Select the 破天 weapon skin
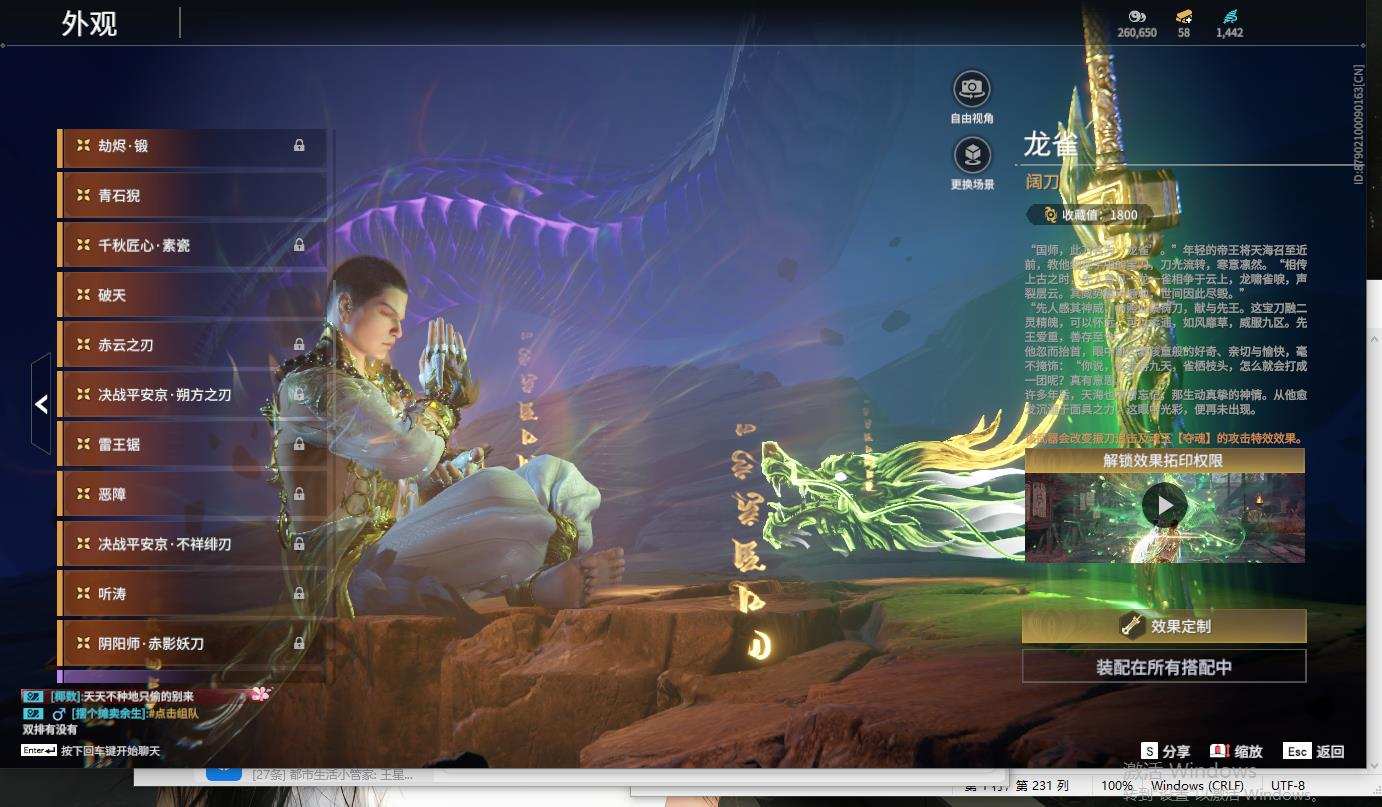The width and height of the screenshot is (1382, 807). [x=192, y=295]
